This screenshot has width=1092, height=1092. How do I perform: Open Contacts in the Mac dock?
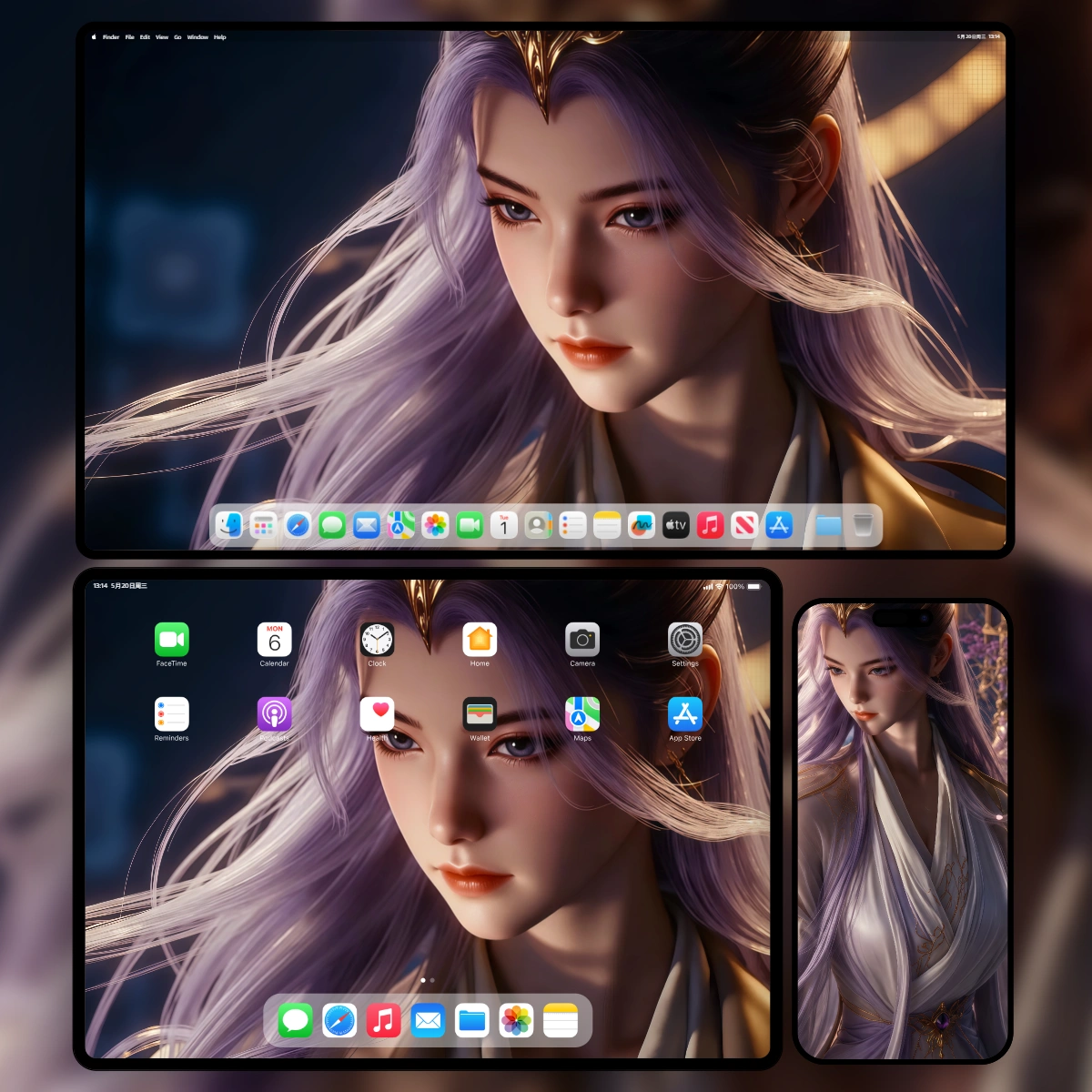[x=539, y=525]
